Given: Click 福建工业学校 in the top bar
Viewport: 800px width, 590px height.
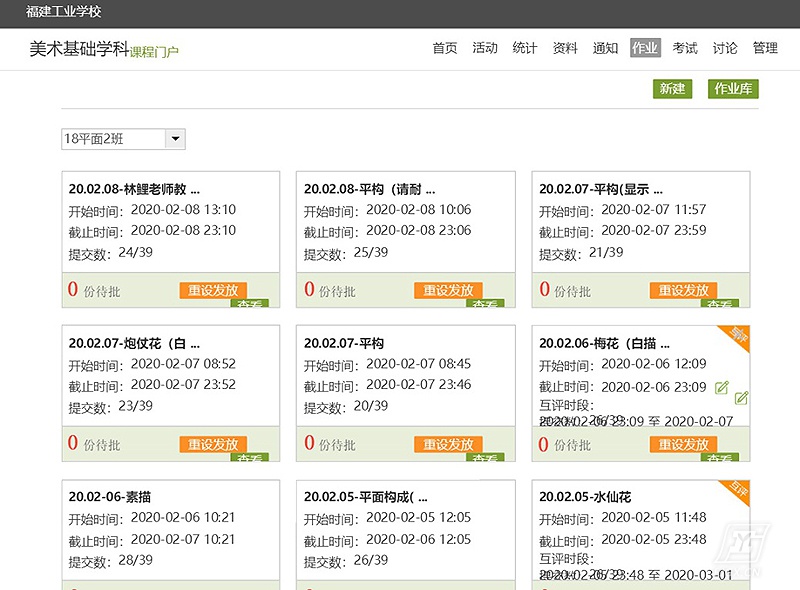Looking at the screenshot, I should pos(63,12).
